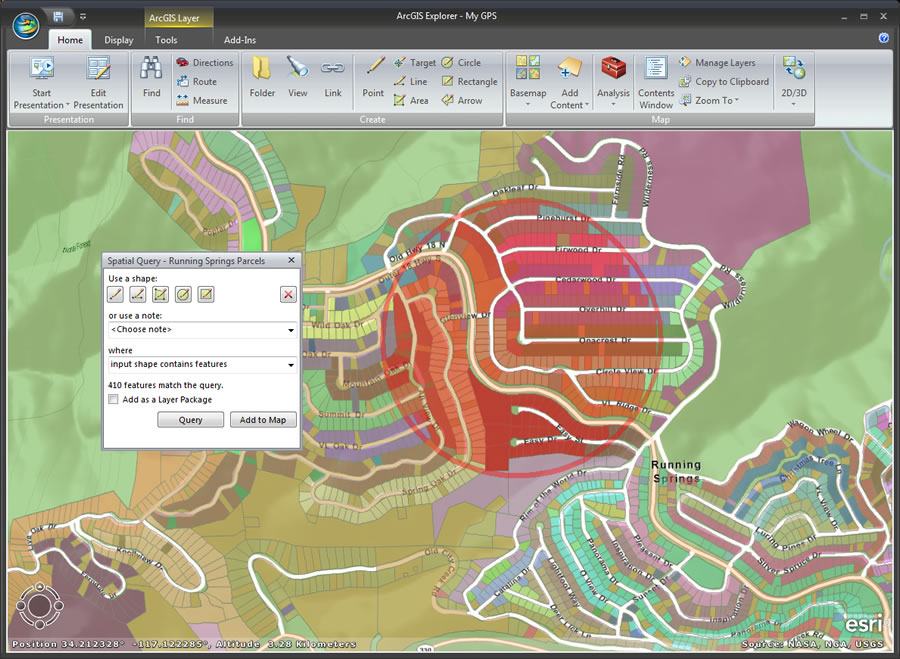Toggle the 2D/3D view mode

pos(793,78)
